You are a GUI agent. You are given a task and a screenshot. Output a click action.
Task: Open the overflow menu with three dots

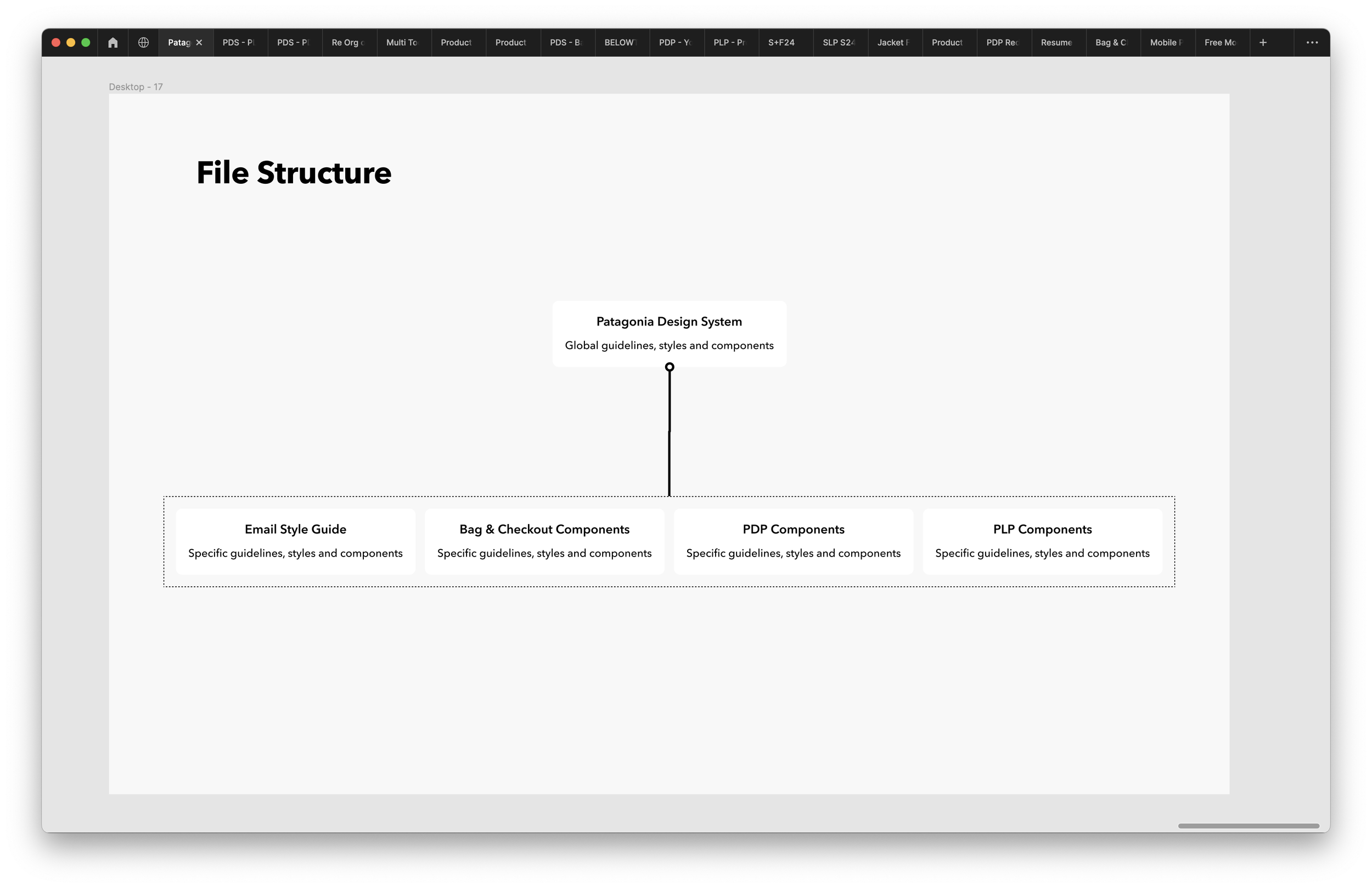1312,42
